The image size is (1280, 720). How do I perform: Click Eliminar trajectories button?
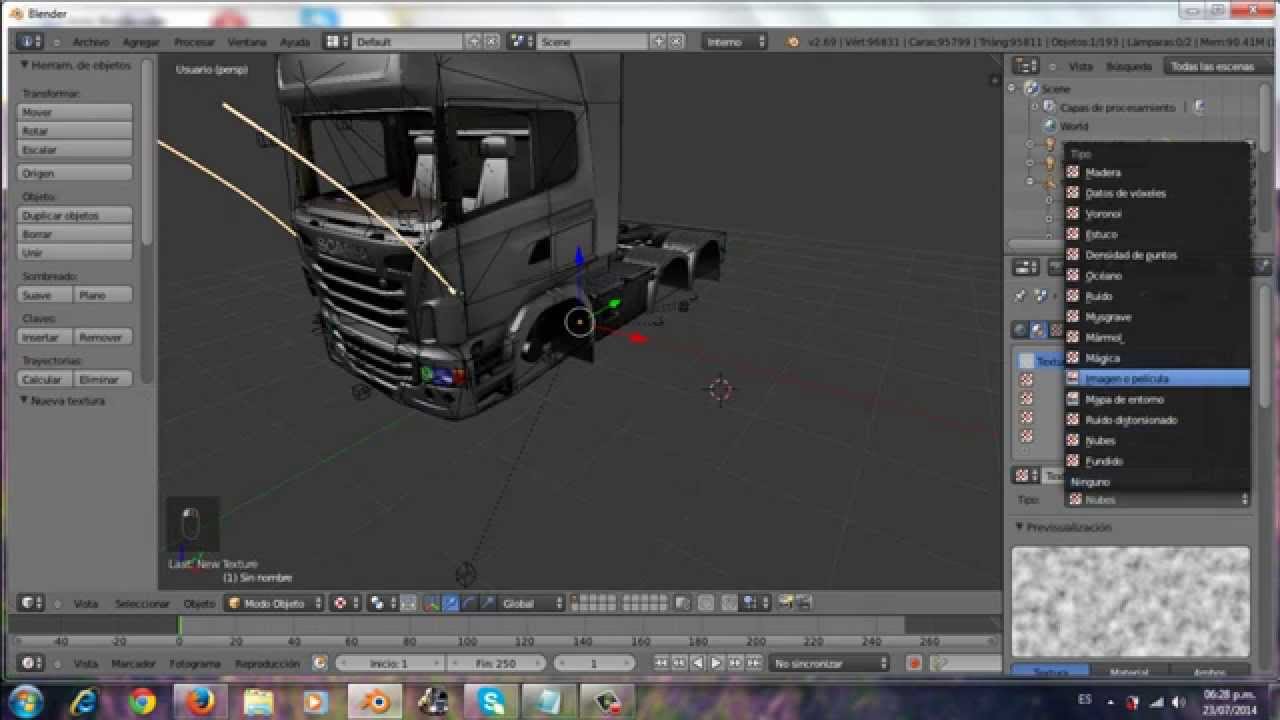[104, 379]
